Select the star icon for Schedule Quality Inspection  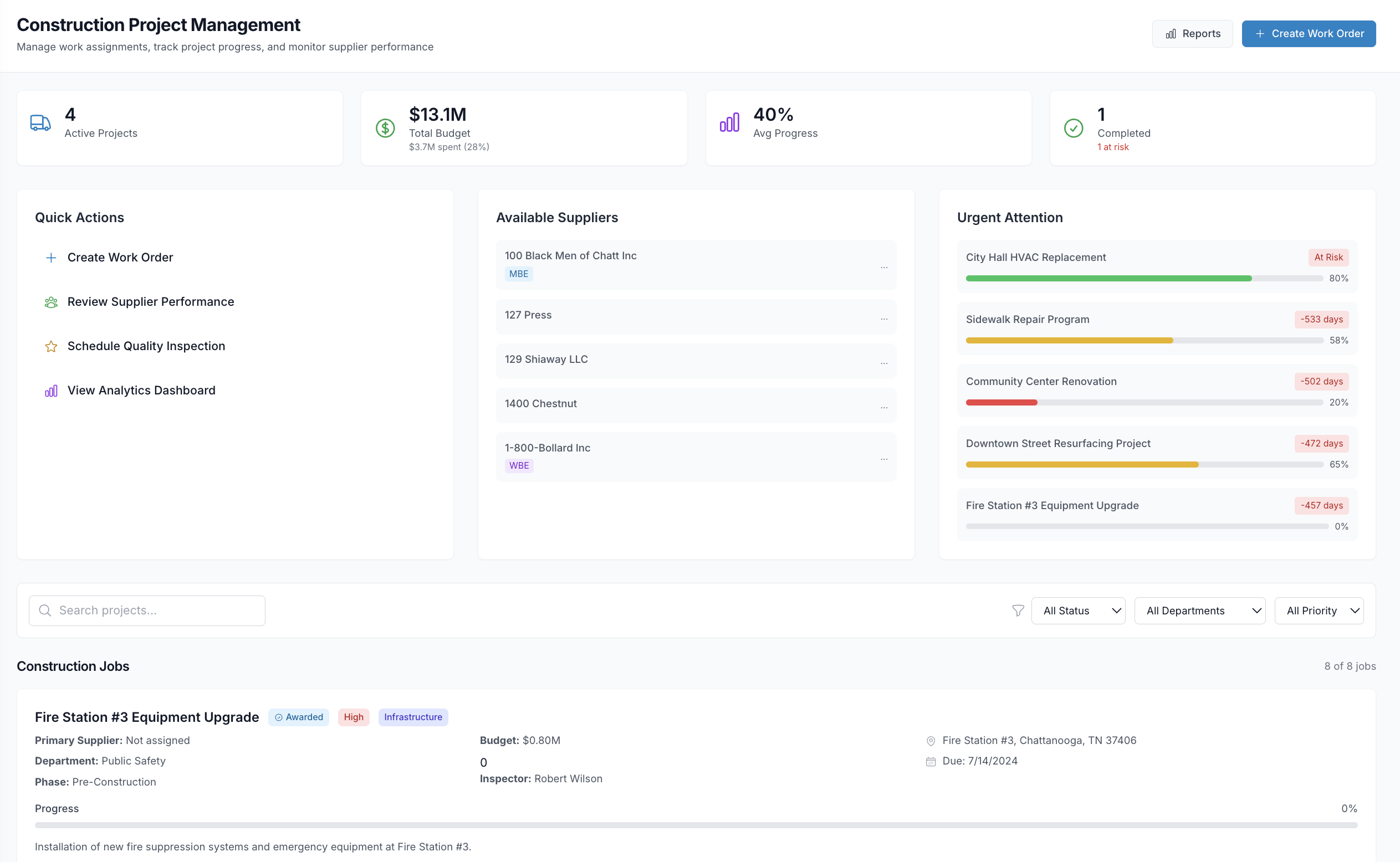pyautogui.click(x=51, y=346)
